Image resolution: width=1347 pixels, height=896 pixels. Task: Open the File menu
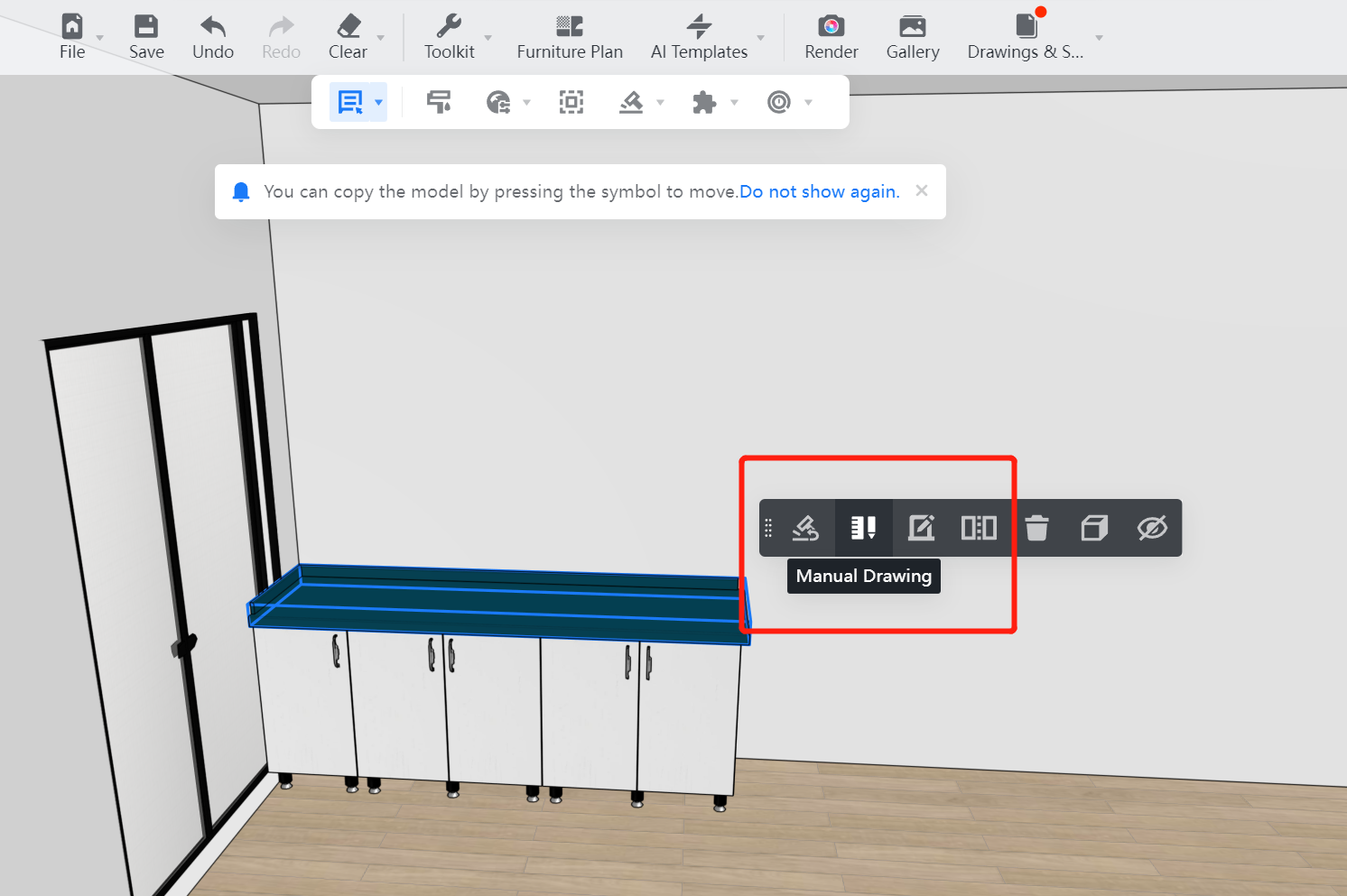pos(72,37)
